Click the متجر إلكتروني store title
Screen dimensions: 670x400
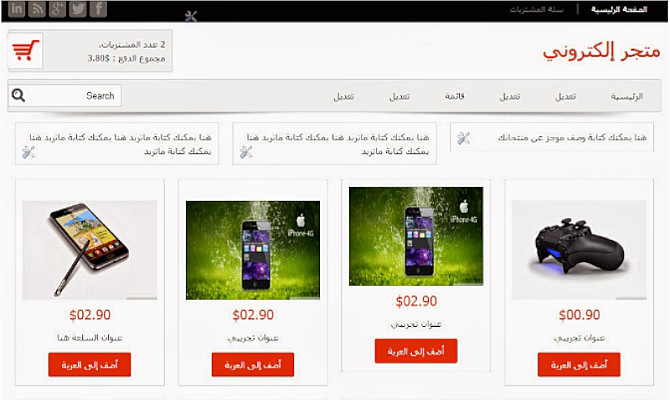601,51
